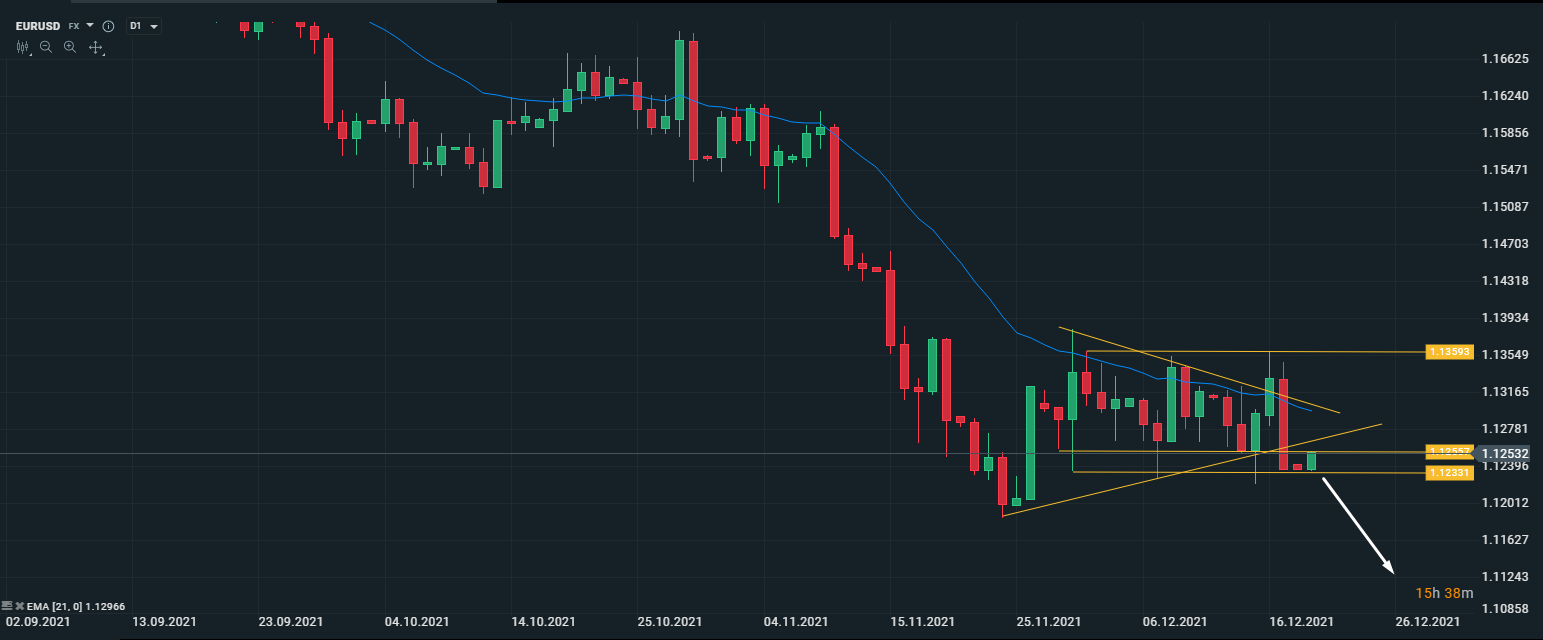Click the EURUSD symbol name

38,26
